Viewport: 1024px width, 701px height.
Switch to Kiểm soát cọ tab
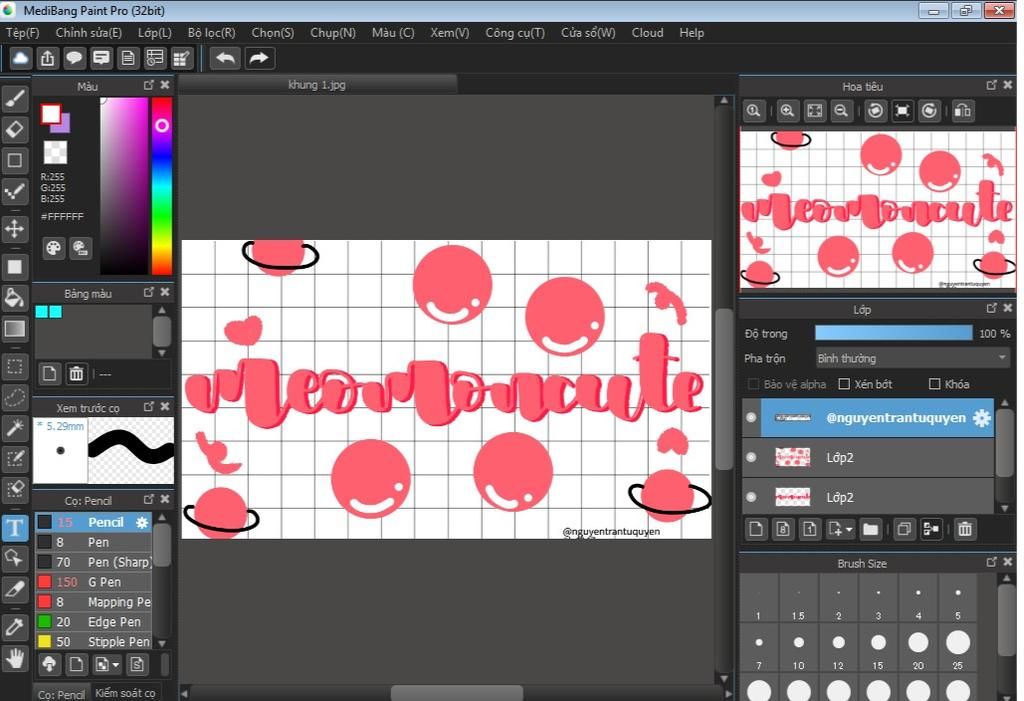click(x=125, y=693)
